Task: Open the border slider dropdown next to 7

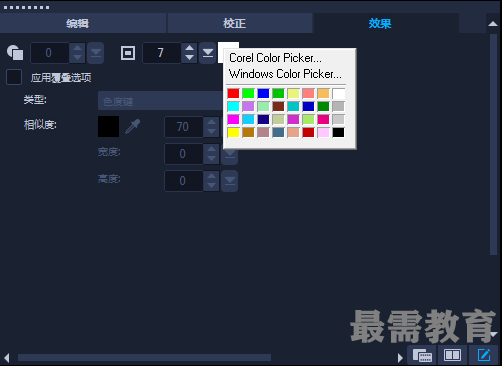Action: pyautogui.click(x=208, y=53)
